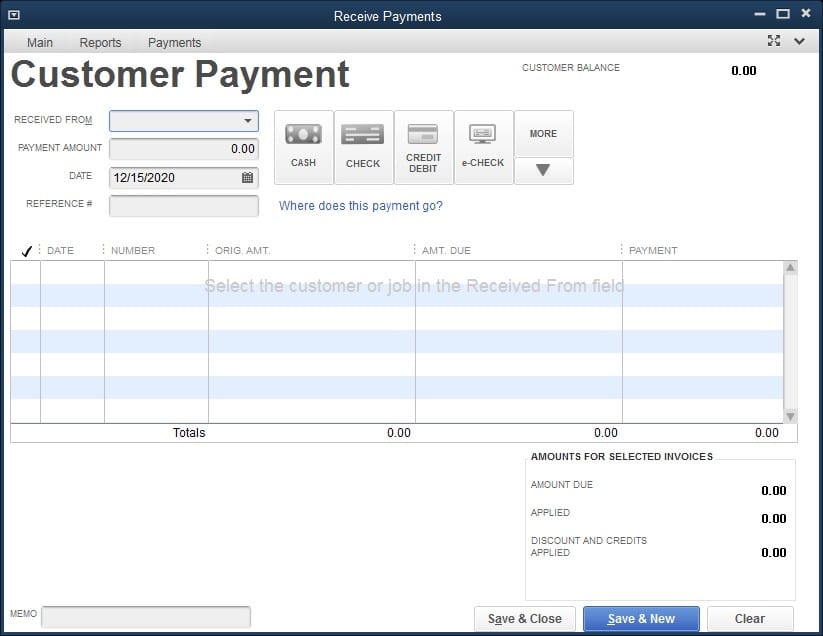Switch to the Reports tab
Image resolution: width=823 pixels, height=636 pixels.
[100, 43]
